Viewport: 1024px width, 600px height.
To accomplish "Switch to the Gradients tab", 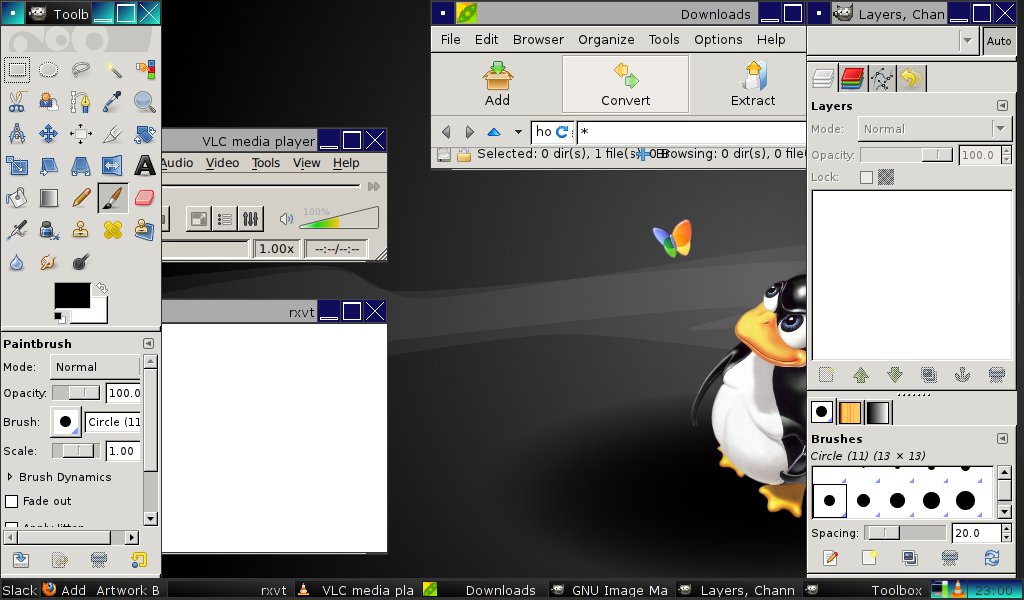I will click(878, 412).
